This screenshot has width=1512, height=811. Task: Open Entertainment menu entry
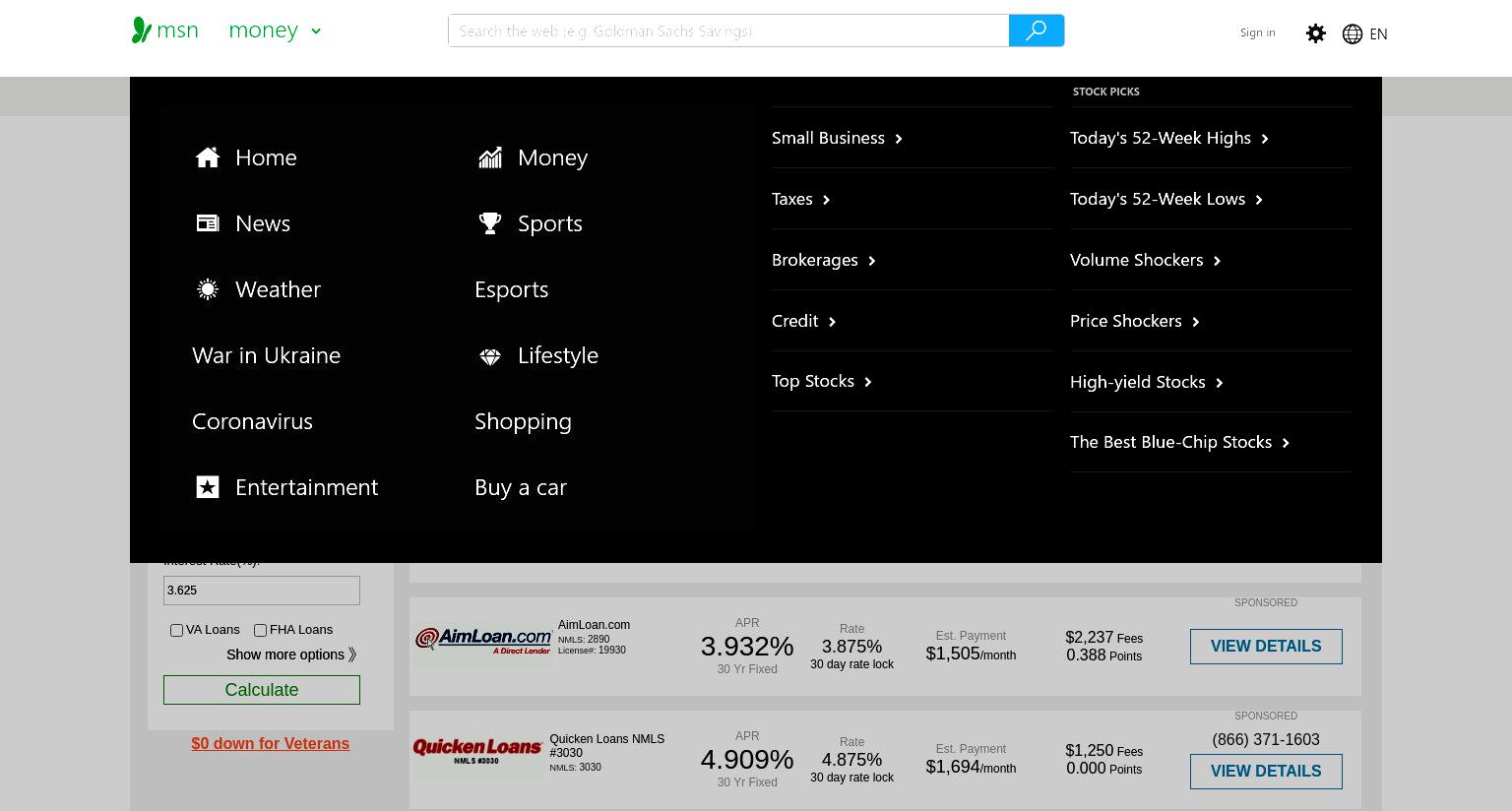[x=306, y=487]
